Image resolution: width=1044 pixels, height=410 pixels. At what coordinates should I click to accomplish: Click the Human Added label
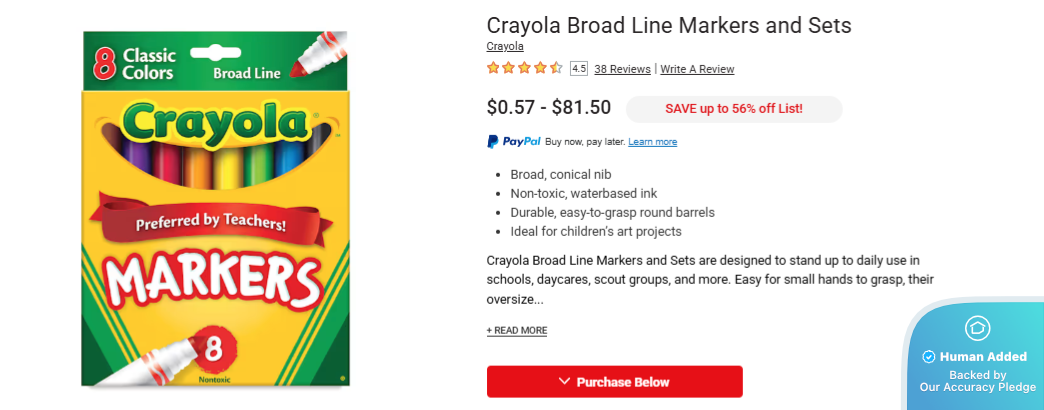click(x=984, y=357)
